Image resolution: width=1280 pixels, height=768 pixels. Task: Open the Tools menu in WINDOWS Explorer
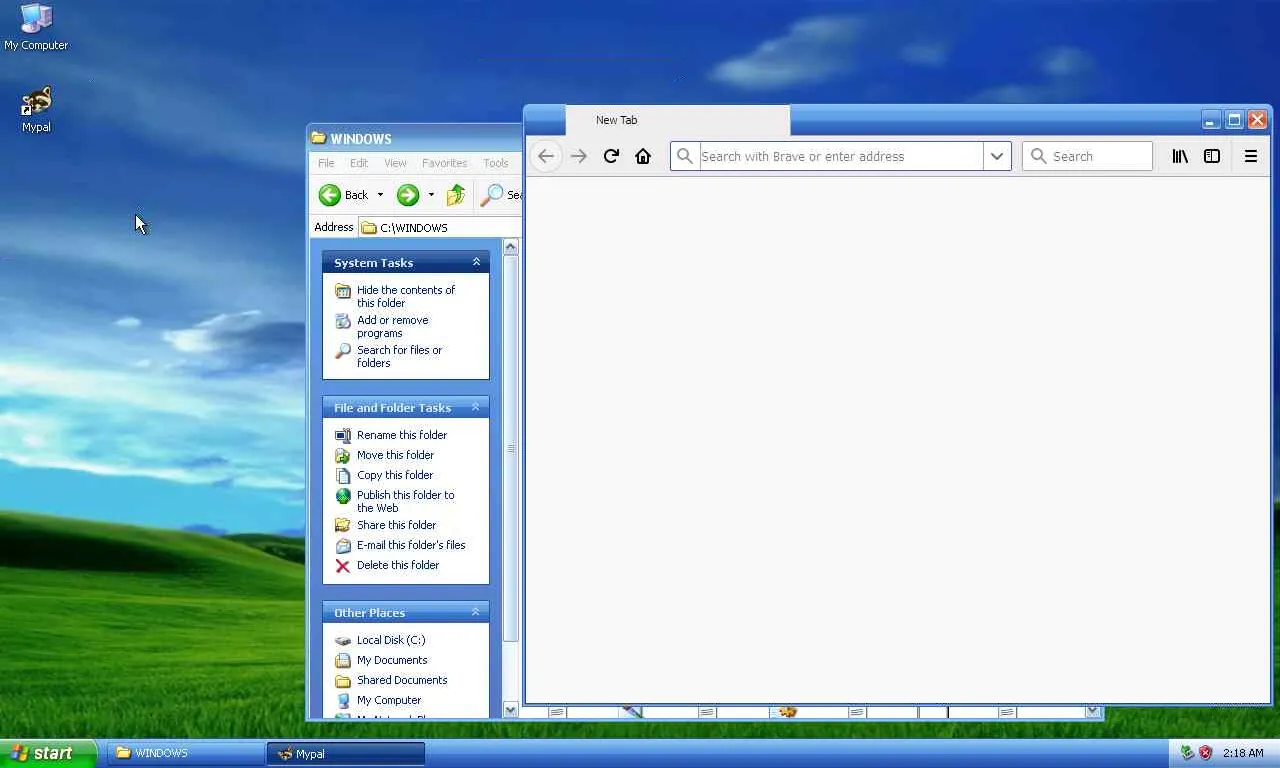click(496, 163)
